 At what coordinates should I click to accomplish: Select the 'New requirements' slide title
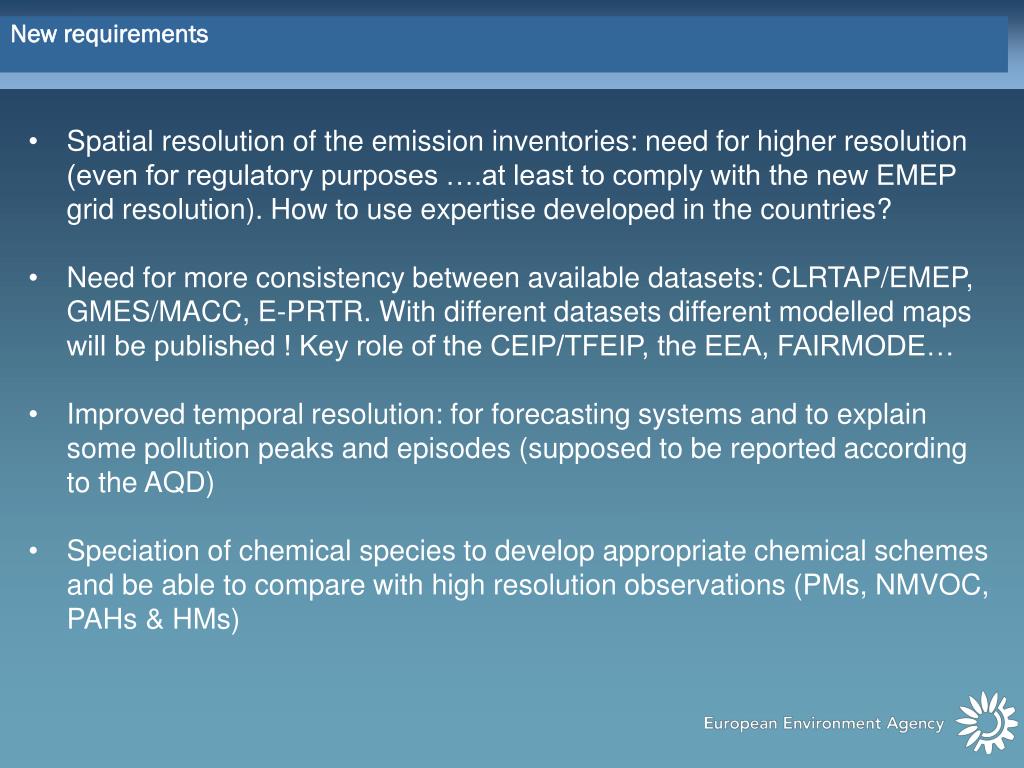click(109, 34)
